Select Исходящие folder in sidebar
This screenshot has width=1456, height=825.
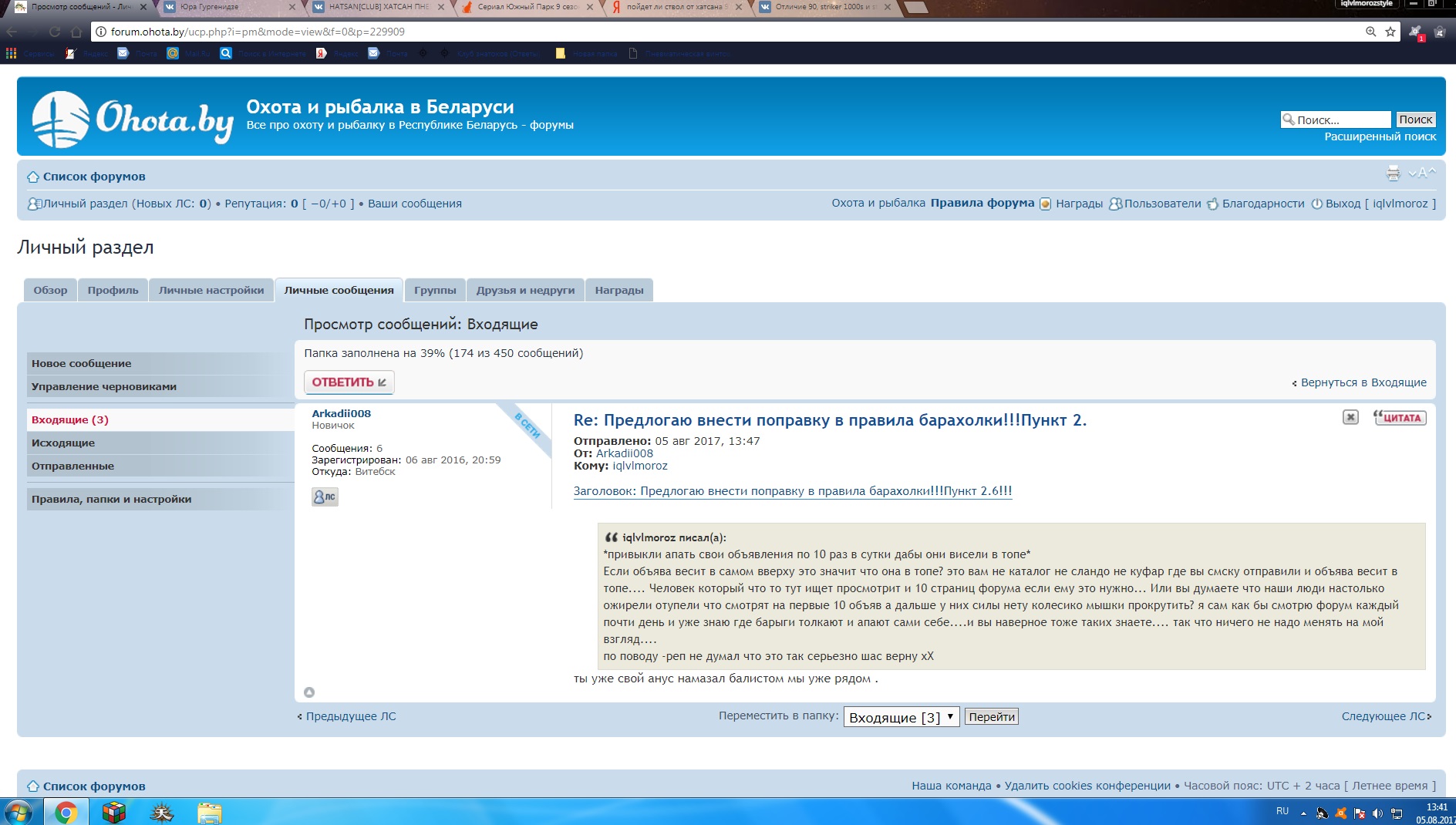click(x=63, y=443)
